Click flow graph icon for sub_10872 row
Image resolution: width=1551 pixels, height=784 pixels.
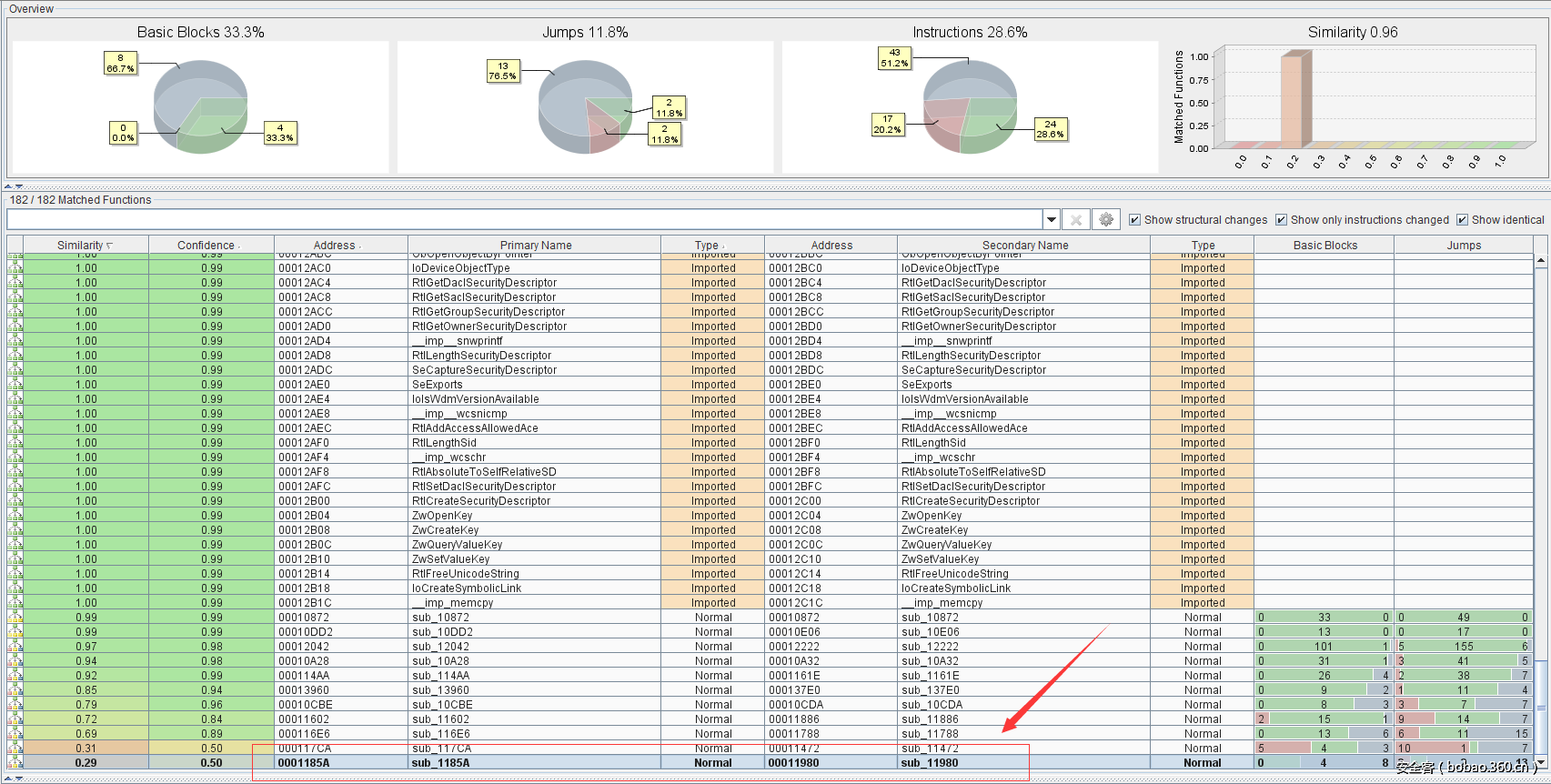click(15, 618)
